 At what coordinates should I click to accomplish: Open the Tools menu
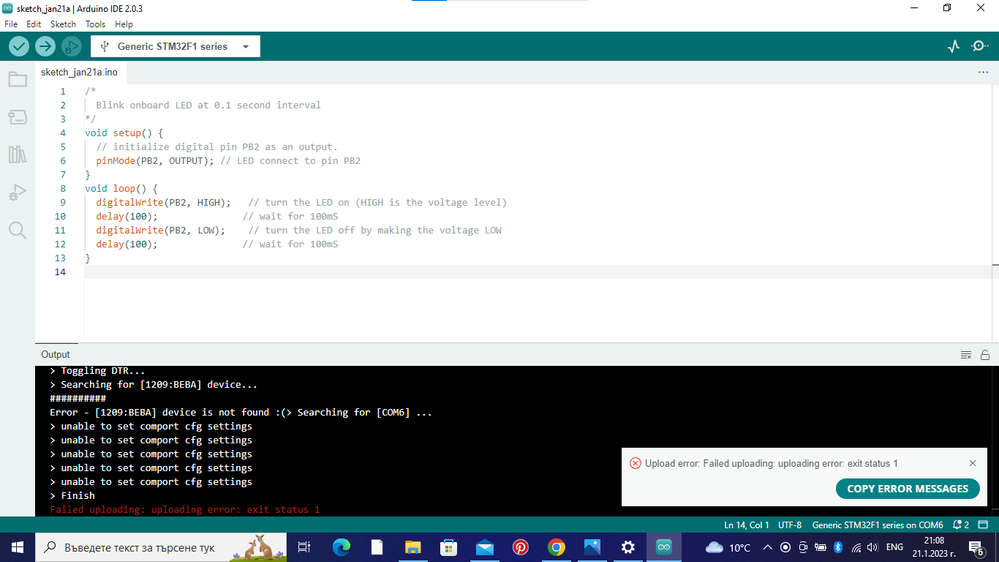point(95,24)
